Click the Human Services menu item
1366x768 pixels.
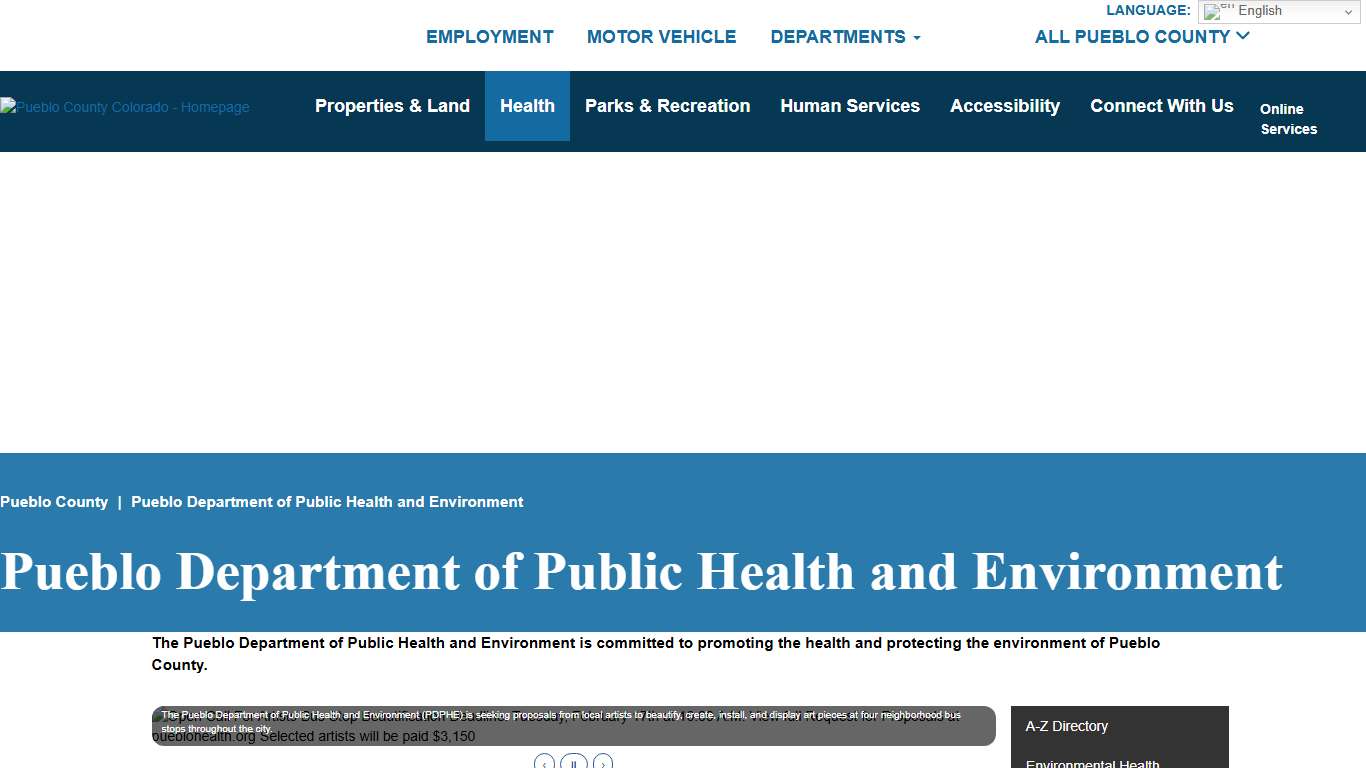850,105
